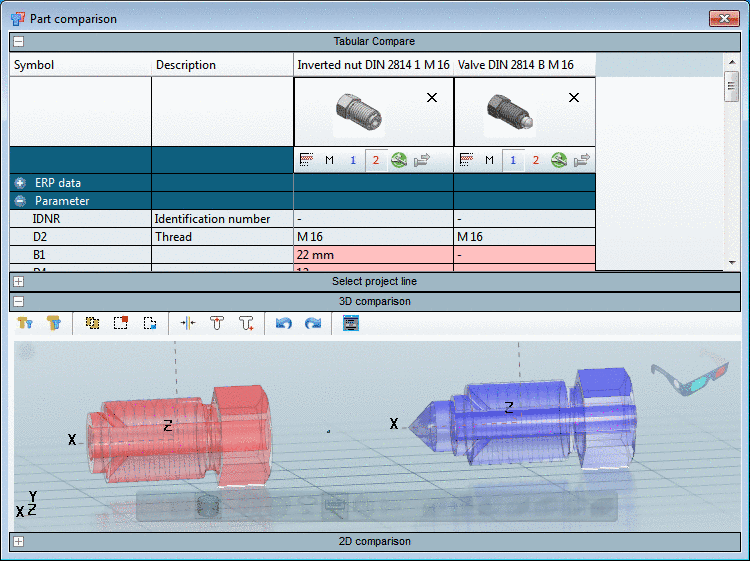The height and width of the screenshot is (561, 750).
Task: Expand the ERP data group
Action: coord(20,183)
